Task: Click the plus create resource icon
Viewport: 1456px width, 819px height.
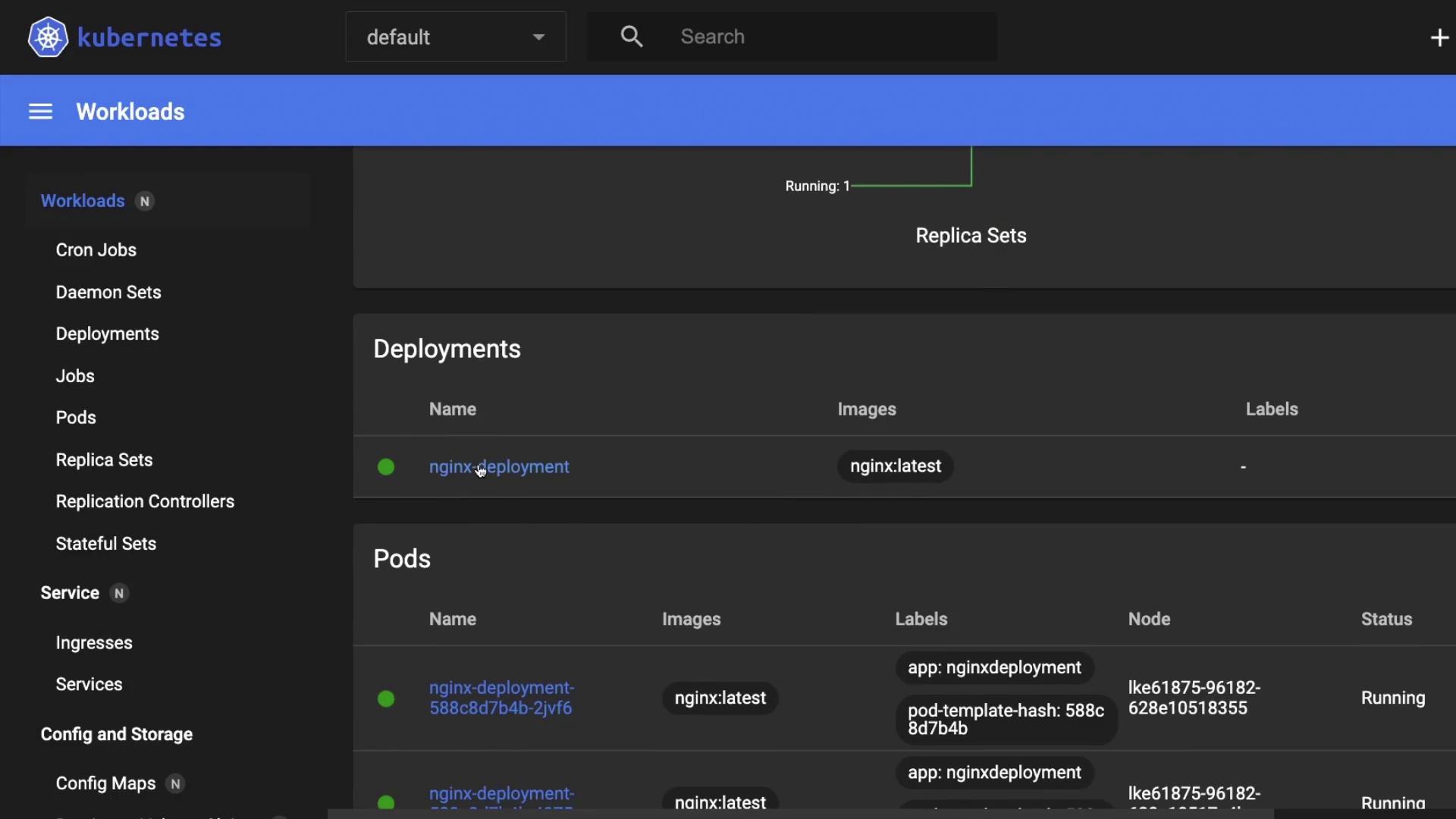Action: point(1439,37)
